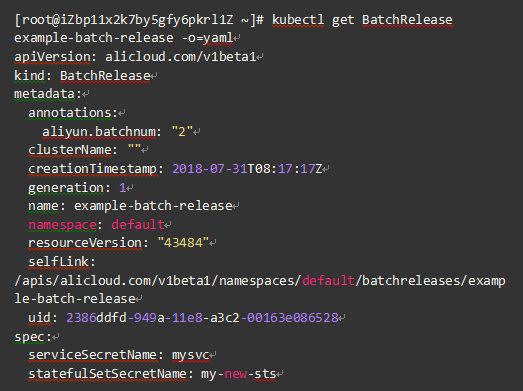Viewport: 523px width, 391px height.
Task: Click the 'creationTimestamp' key
Action: [92, 168]
